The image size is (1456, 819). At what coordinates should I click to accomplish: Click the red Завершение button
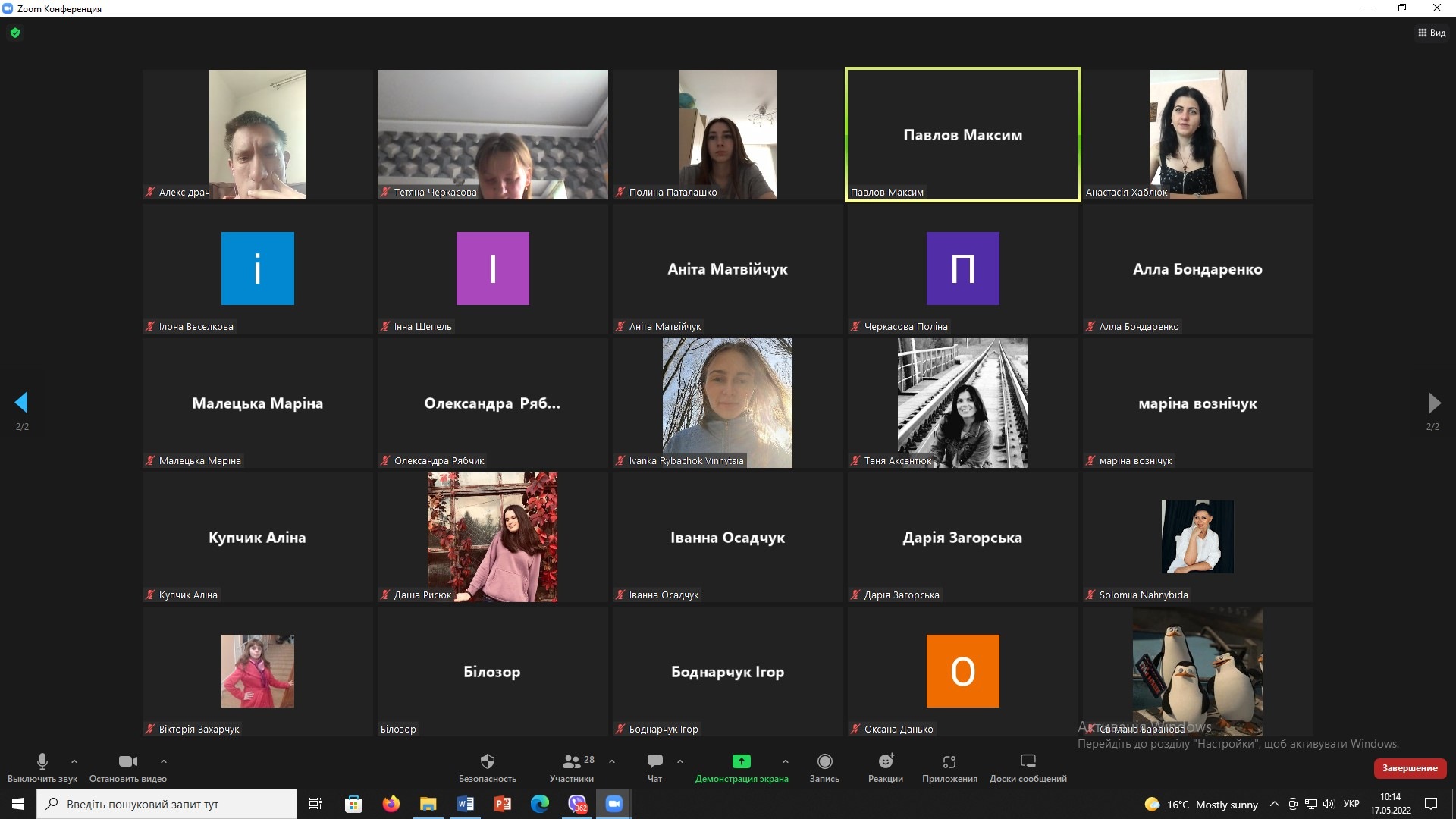(x=1409, y=768)
